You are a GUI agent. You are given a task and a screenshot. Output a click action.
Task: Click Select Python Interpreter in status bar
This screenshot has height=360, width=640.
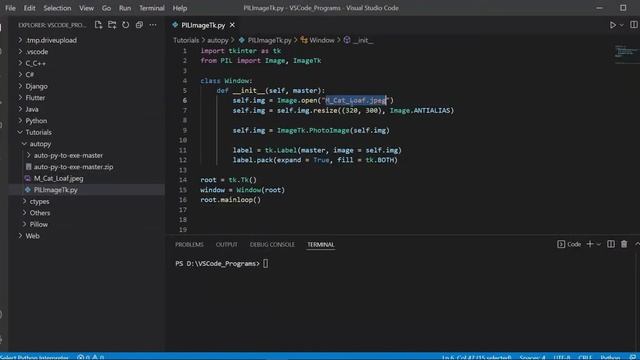point(34,357)
